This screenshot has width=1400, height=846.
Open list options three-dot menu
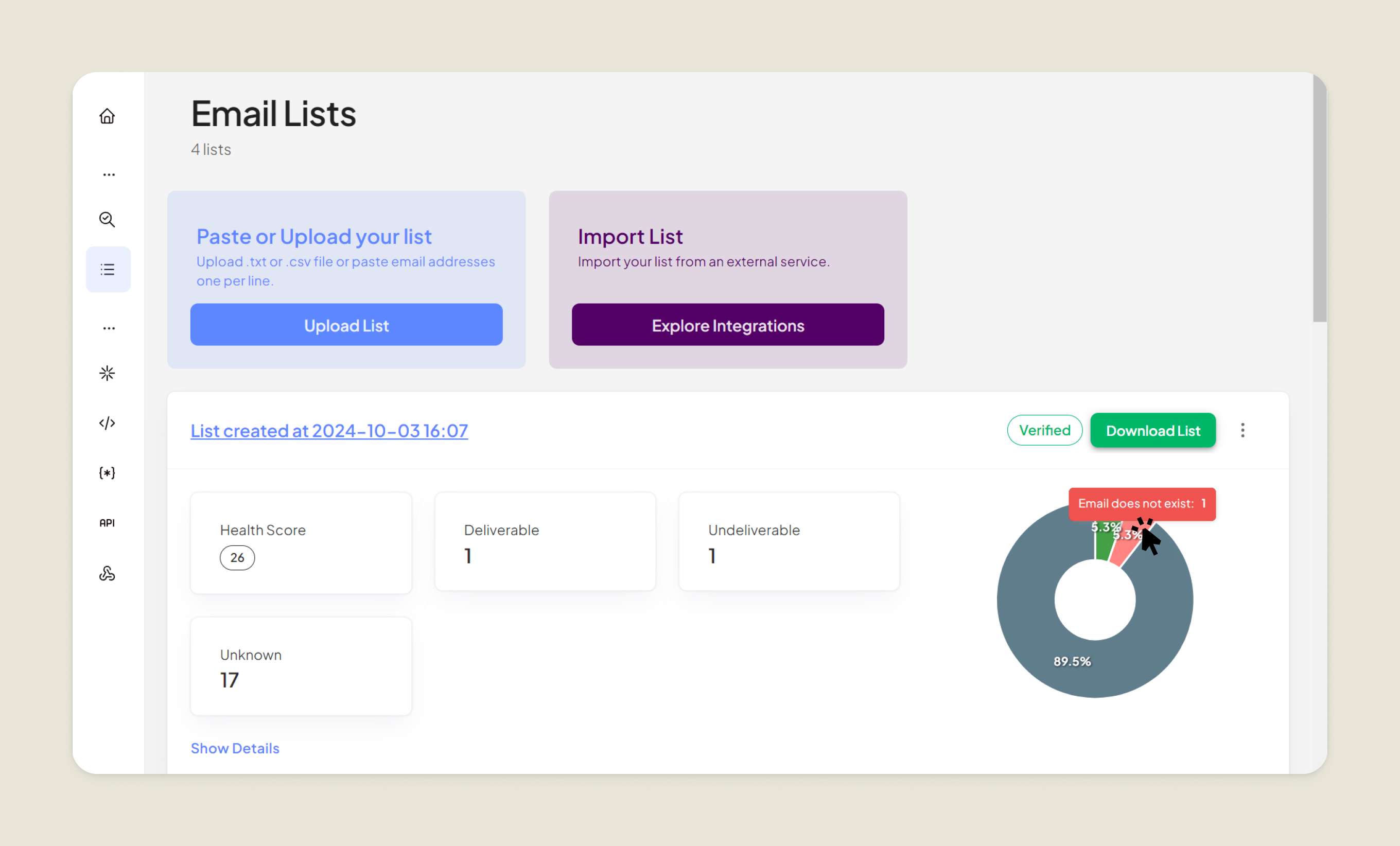[1242, 431]
